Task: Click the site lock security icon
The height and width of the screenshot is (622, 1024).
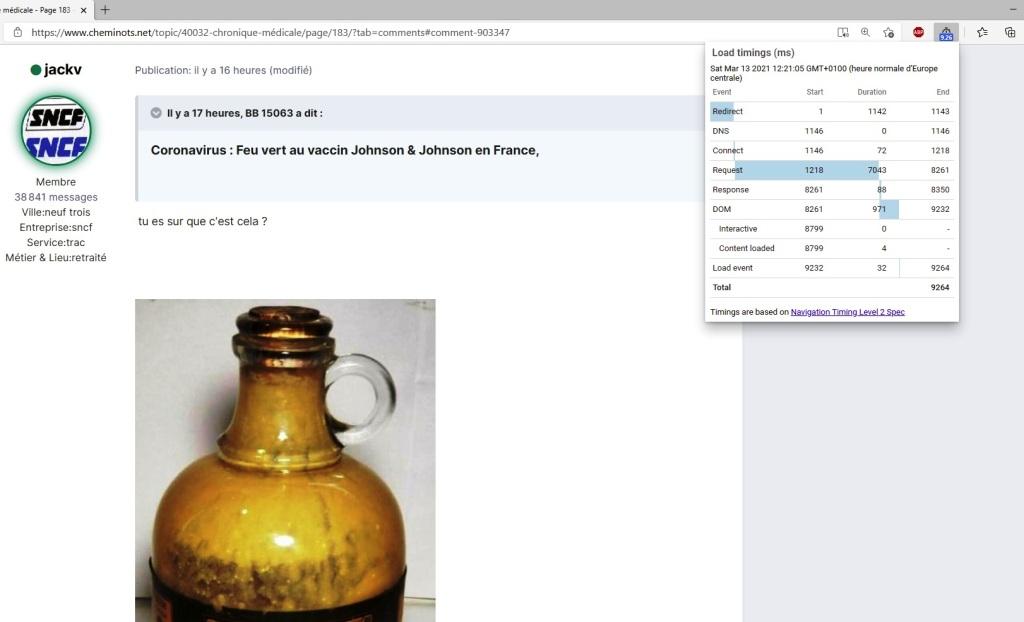Action: pos(17,32)
